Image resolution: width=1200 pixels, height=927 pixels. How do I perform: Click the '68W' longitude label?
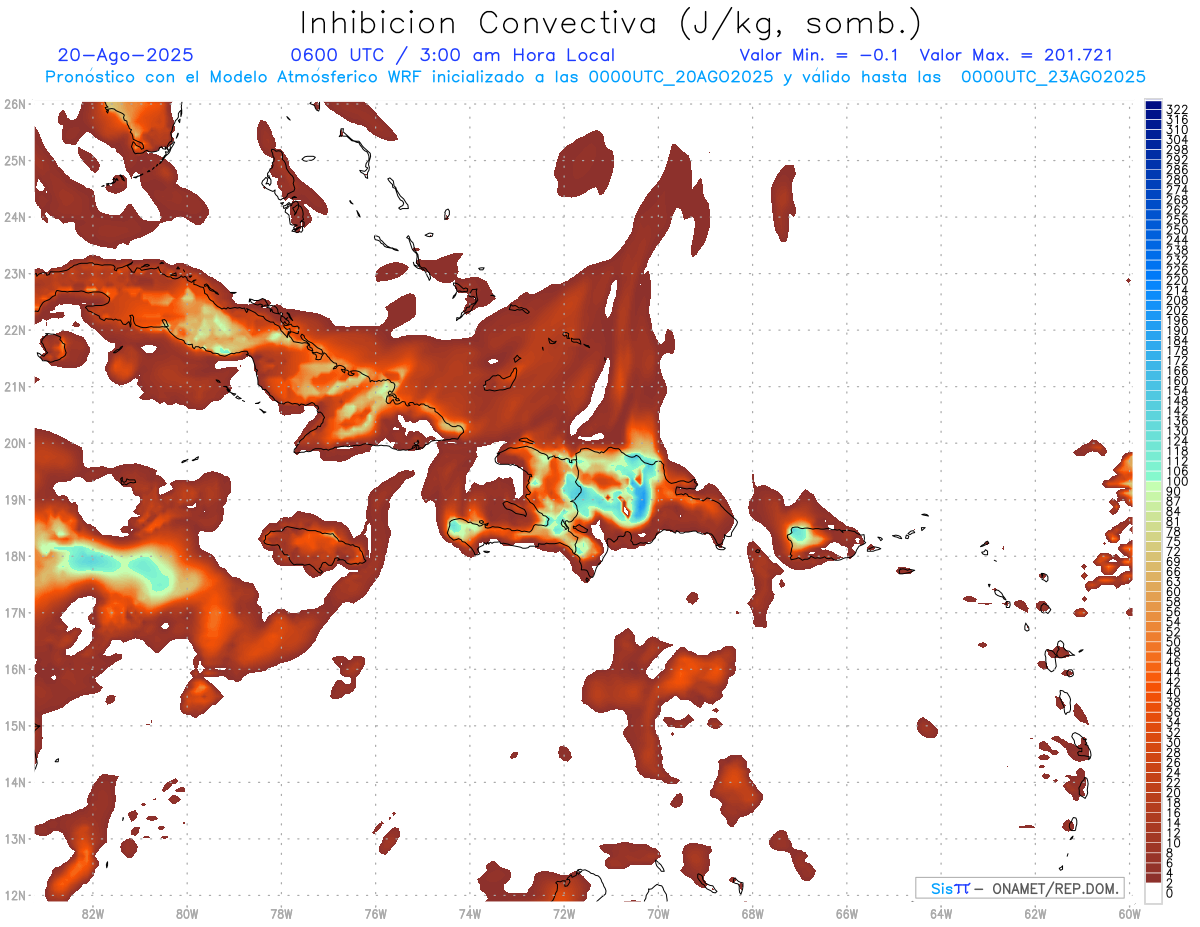coord(753,913)
